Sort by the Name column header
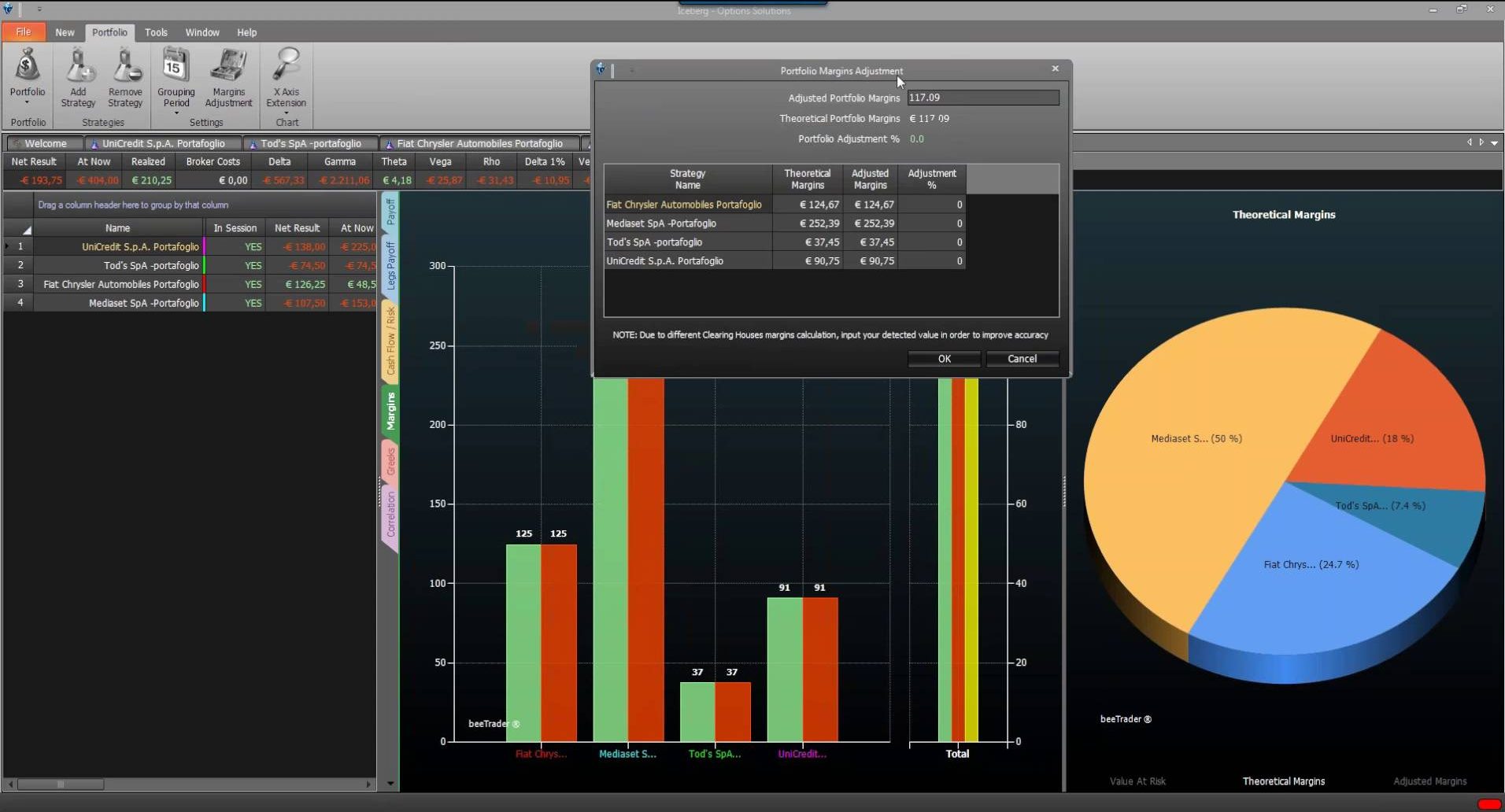1505x812 pixels. point(118,228)
